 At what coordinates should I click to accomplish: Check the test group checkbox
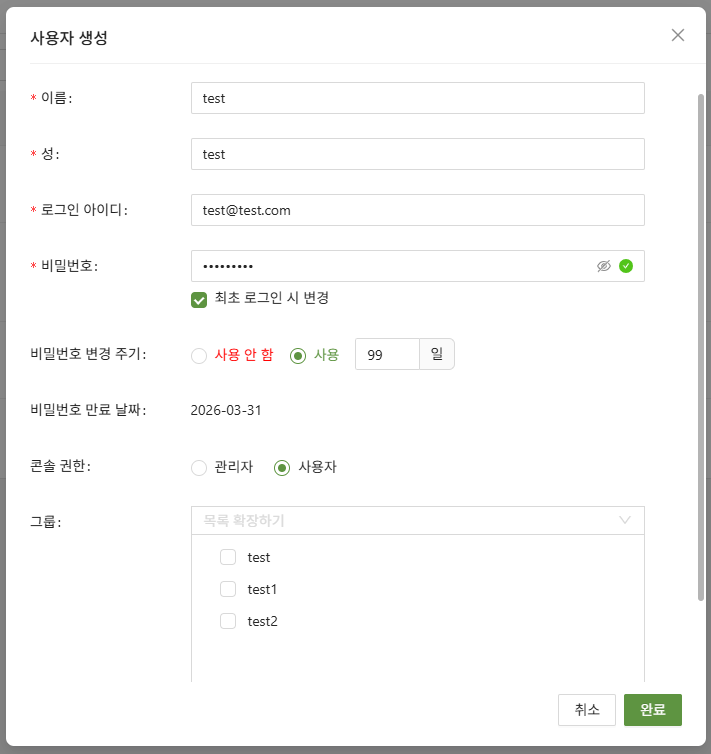[x=228, y=557]
